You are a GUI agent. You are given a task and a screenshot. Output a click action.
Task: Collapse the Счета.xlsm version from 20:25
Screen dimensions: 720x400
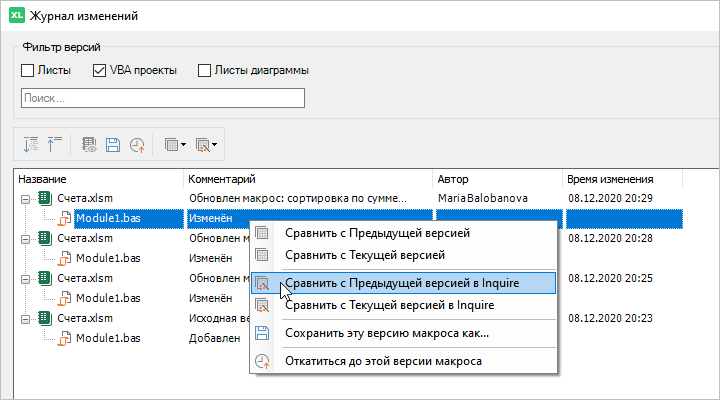[26, 279]
